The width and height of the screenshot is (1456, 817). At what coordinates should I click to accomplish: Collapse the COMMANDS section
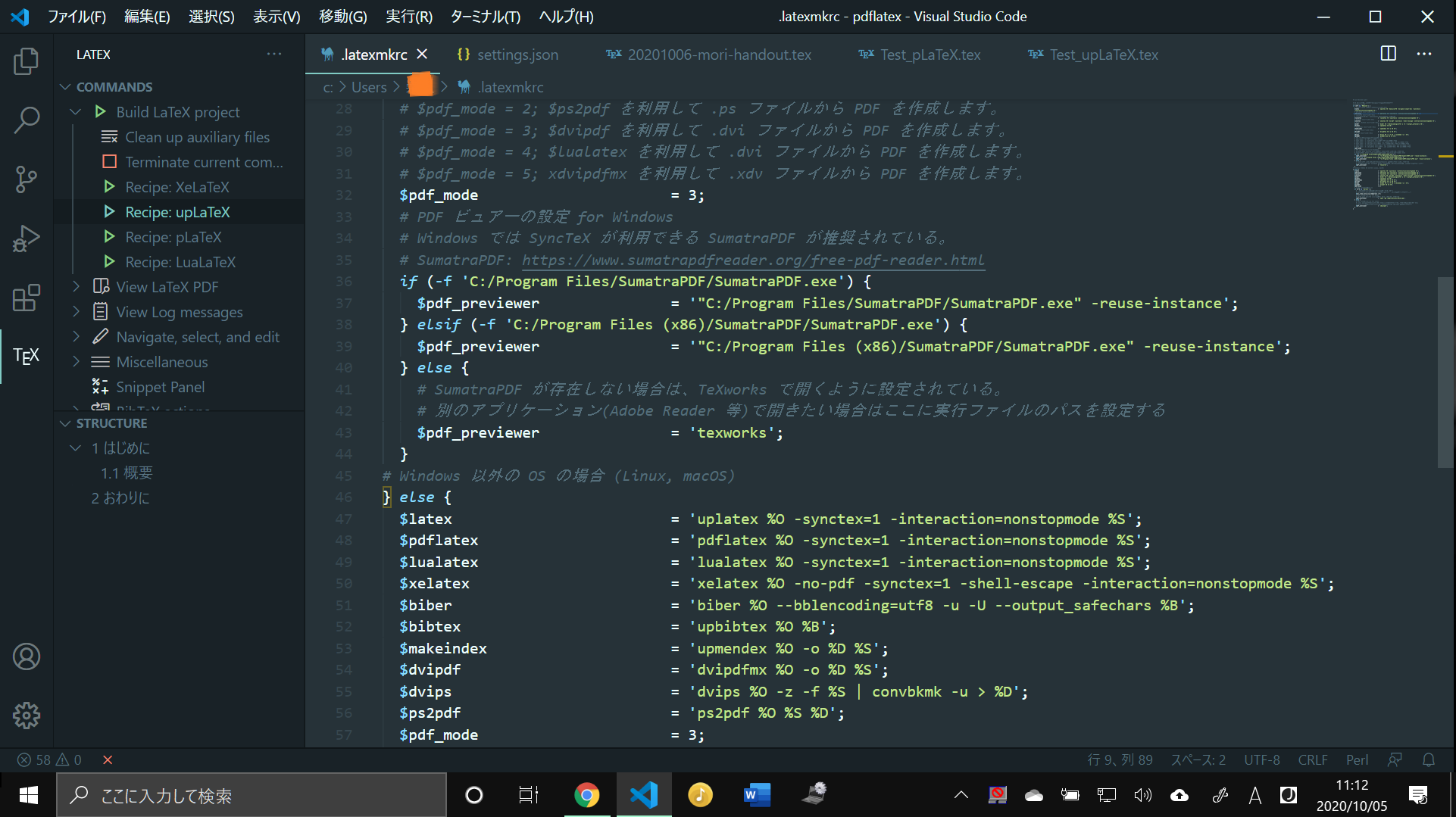(x=65, y=86)
